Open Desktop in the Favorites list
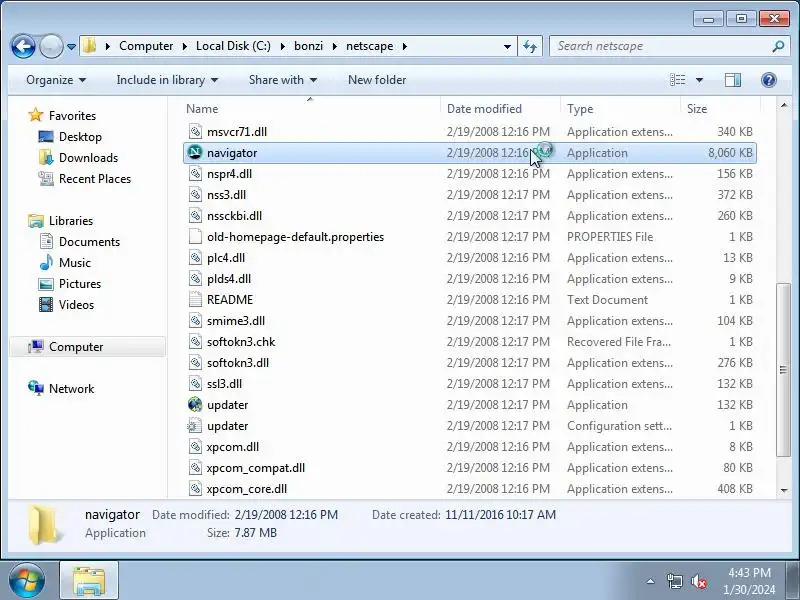This screenshot has width=800, height=600. [x=80, y=137]
